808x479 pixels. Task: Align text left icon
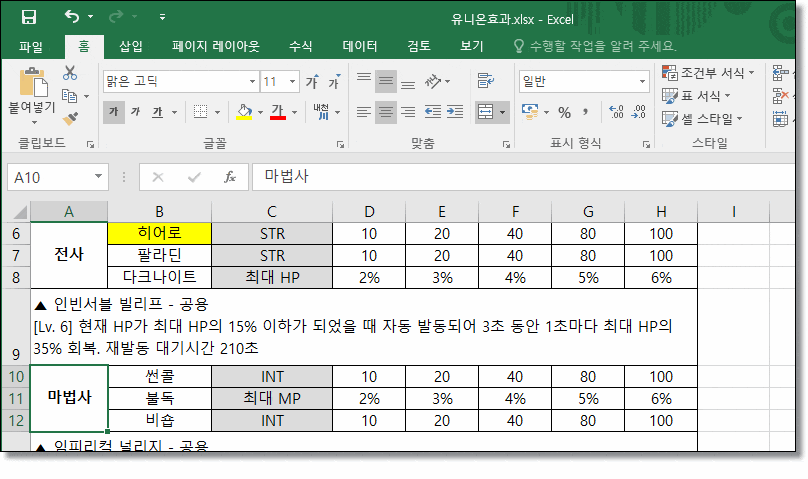click(364, 112)
